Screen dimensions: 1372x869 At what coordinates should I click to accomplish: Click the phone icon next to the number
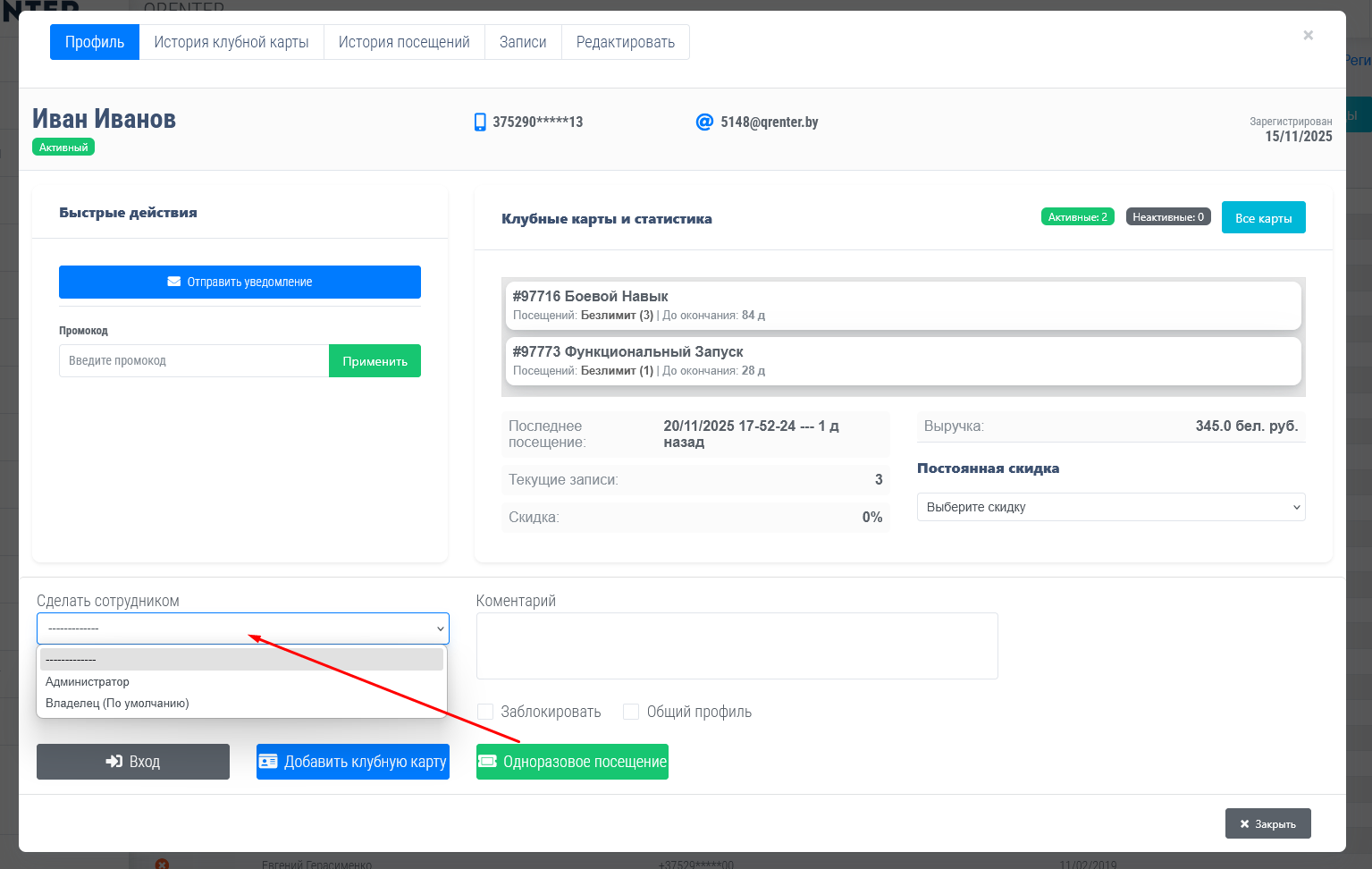[x=480, y=122]
